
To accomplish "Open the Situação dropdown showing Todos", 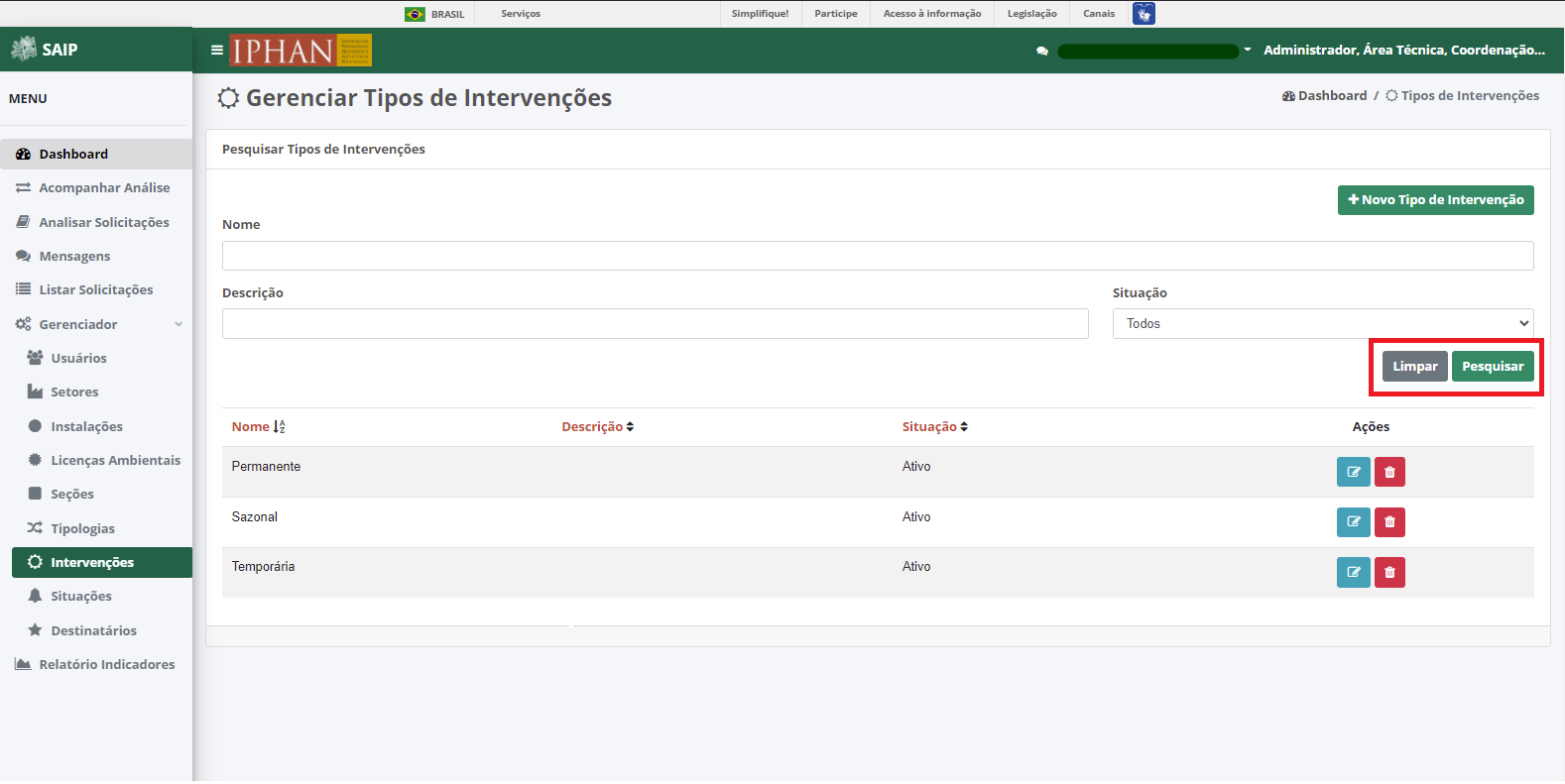I will (1323, 324).
